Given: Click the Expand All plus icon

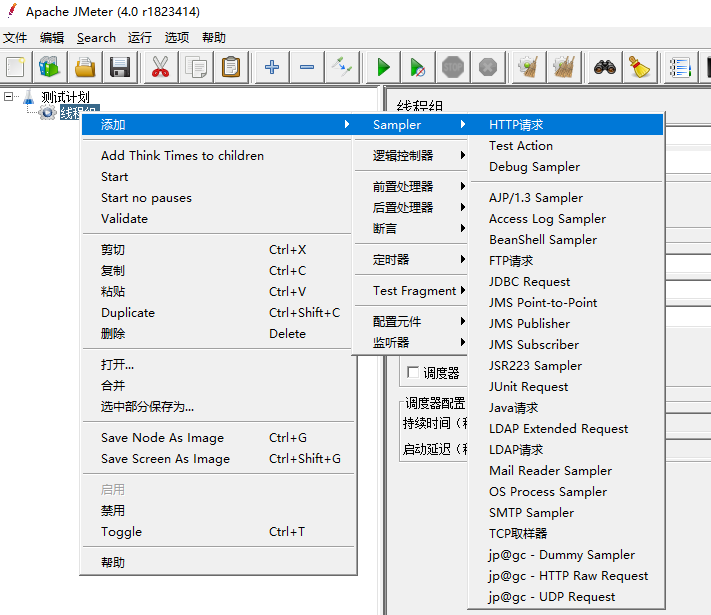Looking at the screenshot, I should 272,68.
